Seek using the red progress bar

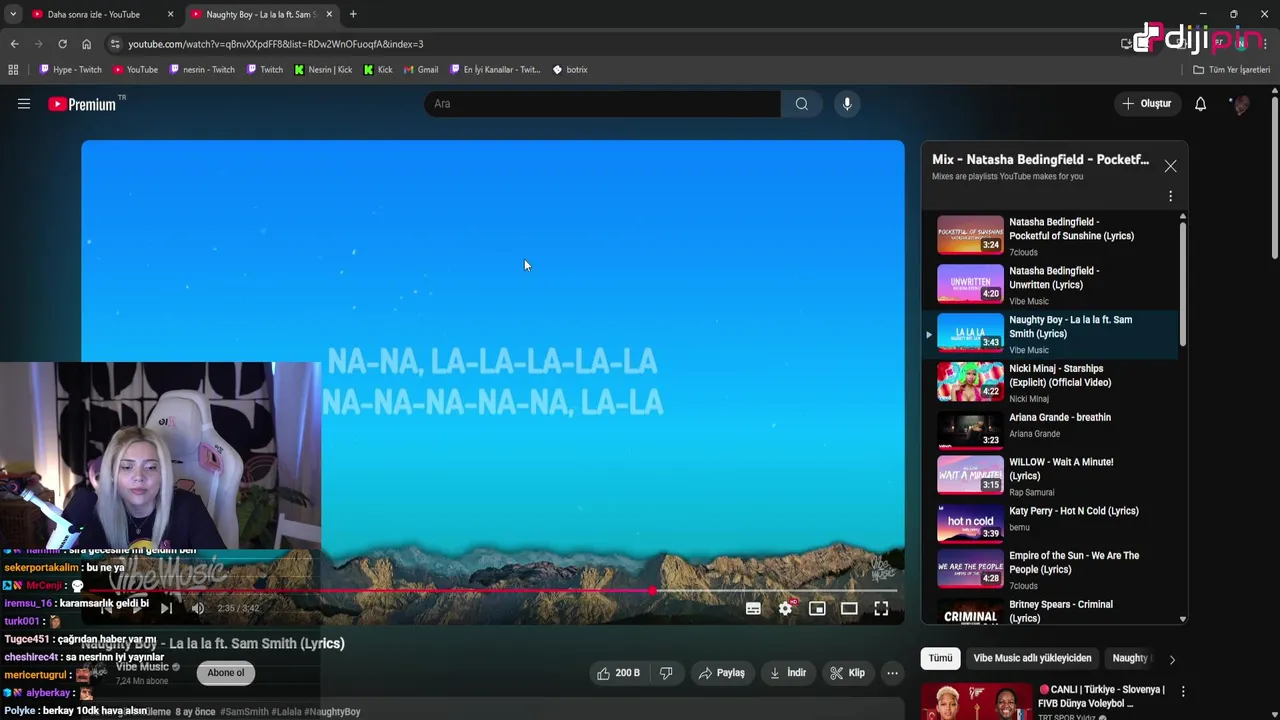pyautogui.click(x=493, y=591)
